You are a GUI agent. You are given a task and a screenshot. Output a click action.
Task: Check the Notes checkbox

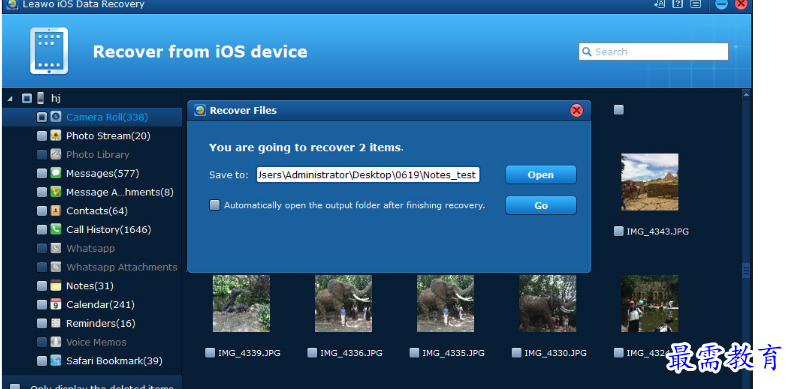coord(42,286)
